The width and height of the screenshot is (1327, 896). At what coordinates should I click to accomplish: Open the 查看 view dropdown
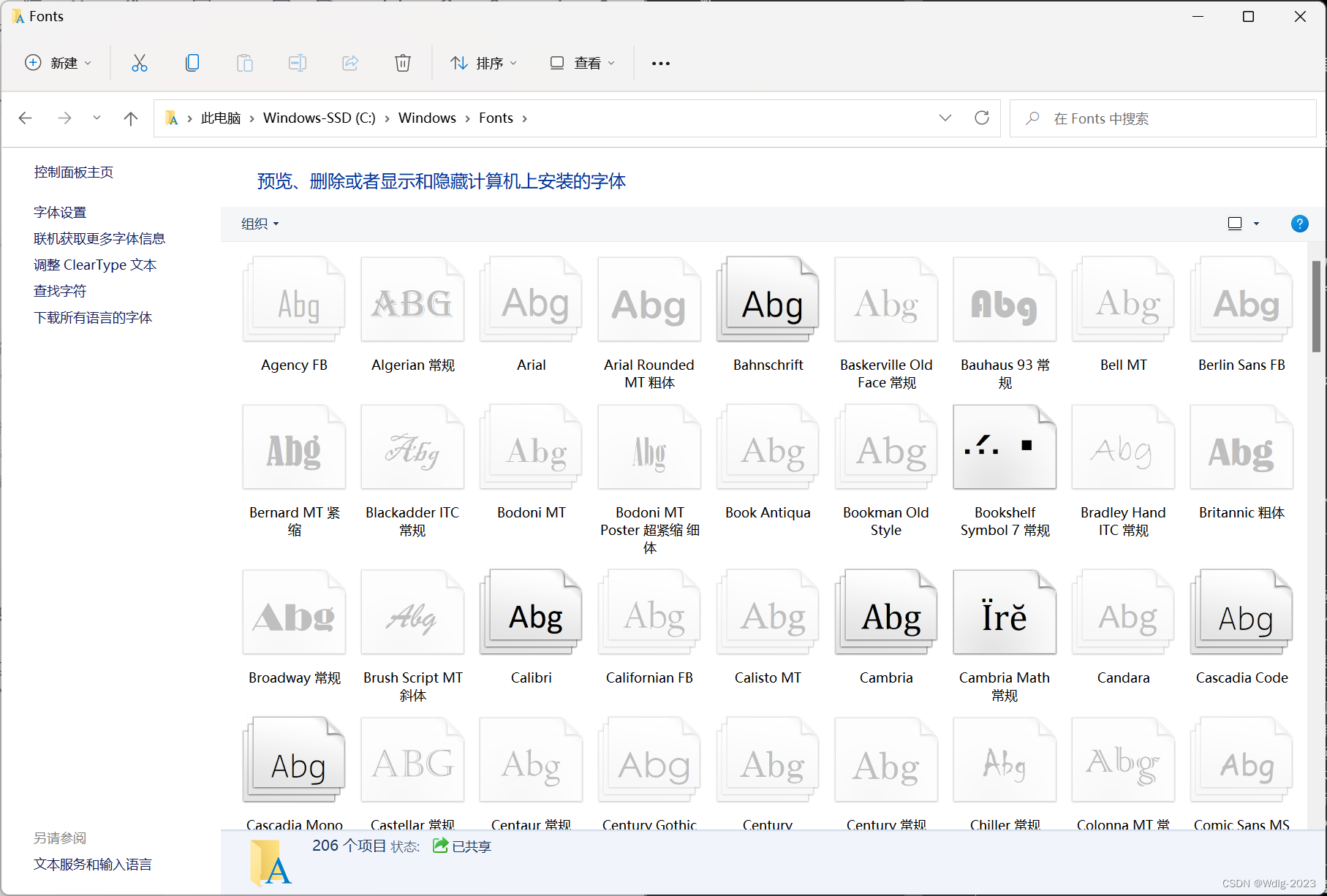[x=582, y=63]
